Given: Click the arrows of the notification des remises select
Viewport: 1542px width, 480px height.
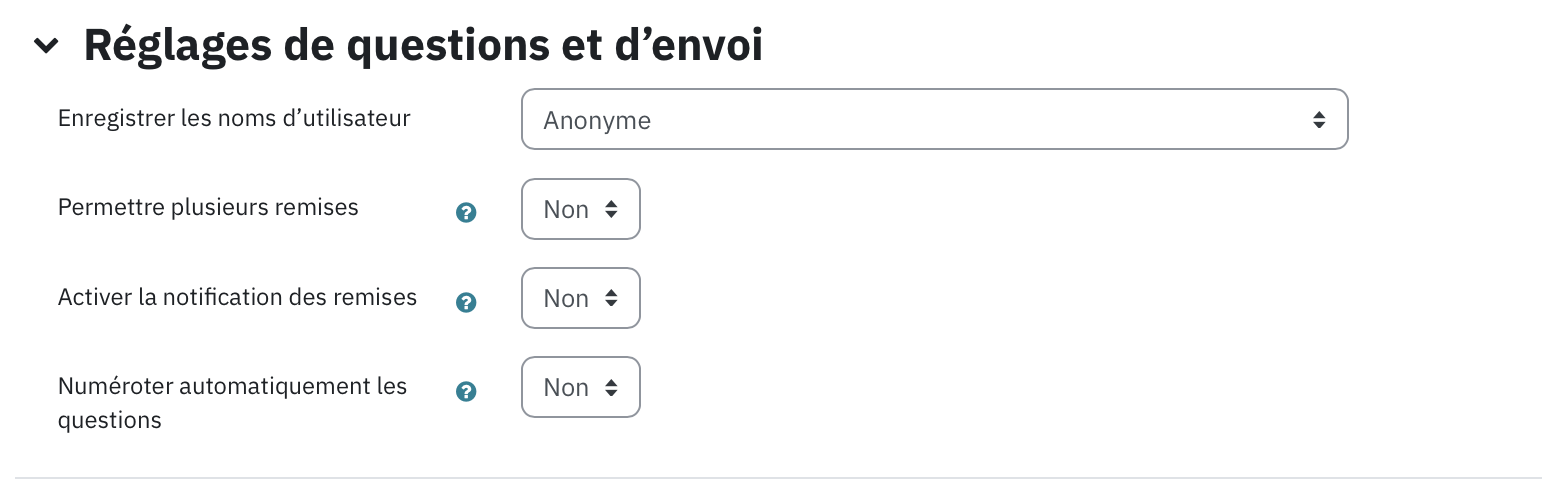Looking at the screenshot, I should click(x=611, y=298).
